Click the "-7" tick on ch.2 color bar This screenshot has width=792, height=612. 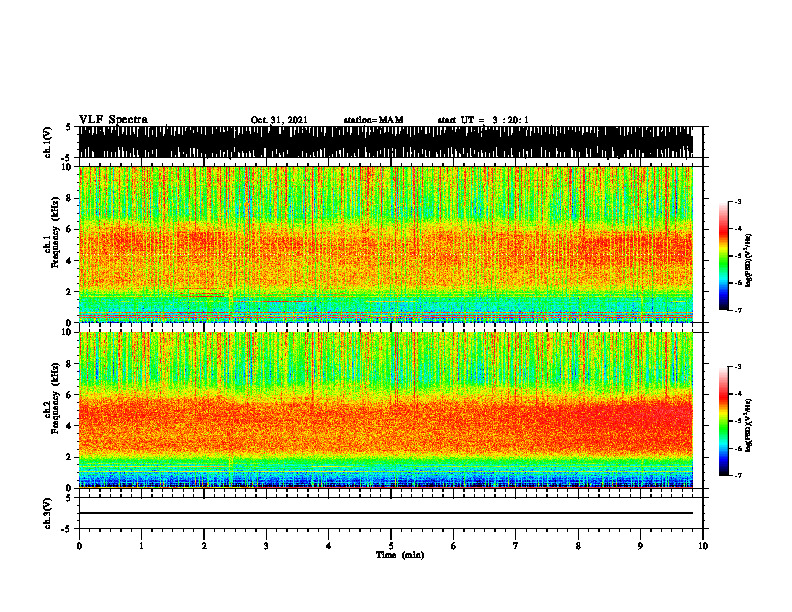[738, 475]
